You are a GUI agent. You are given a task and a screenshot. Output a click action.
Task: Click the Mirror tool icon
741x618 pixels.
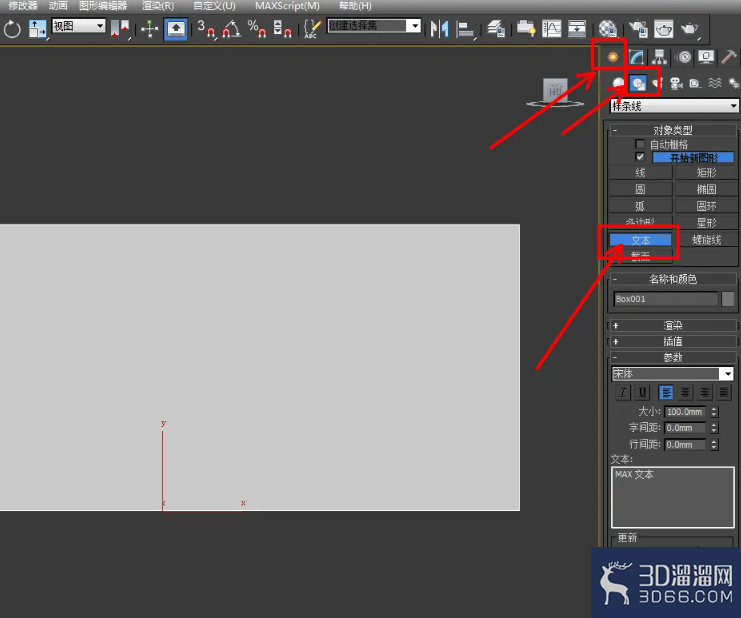[439, 29]
